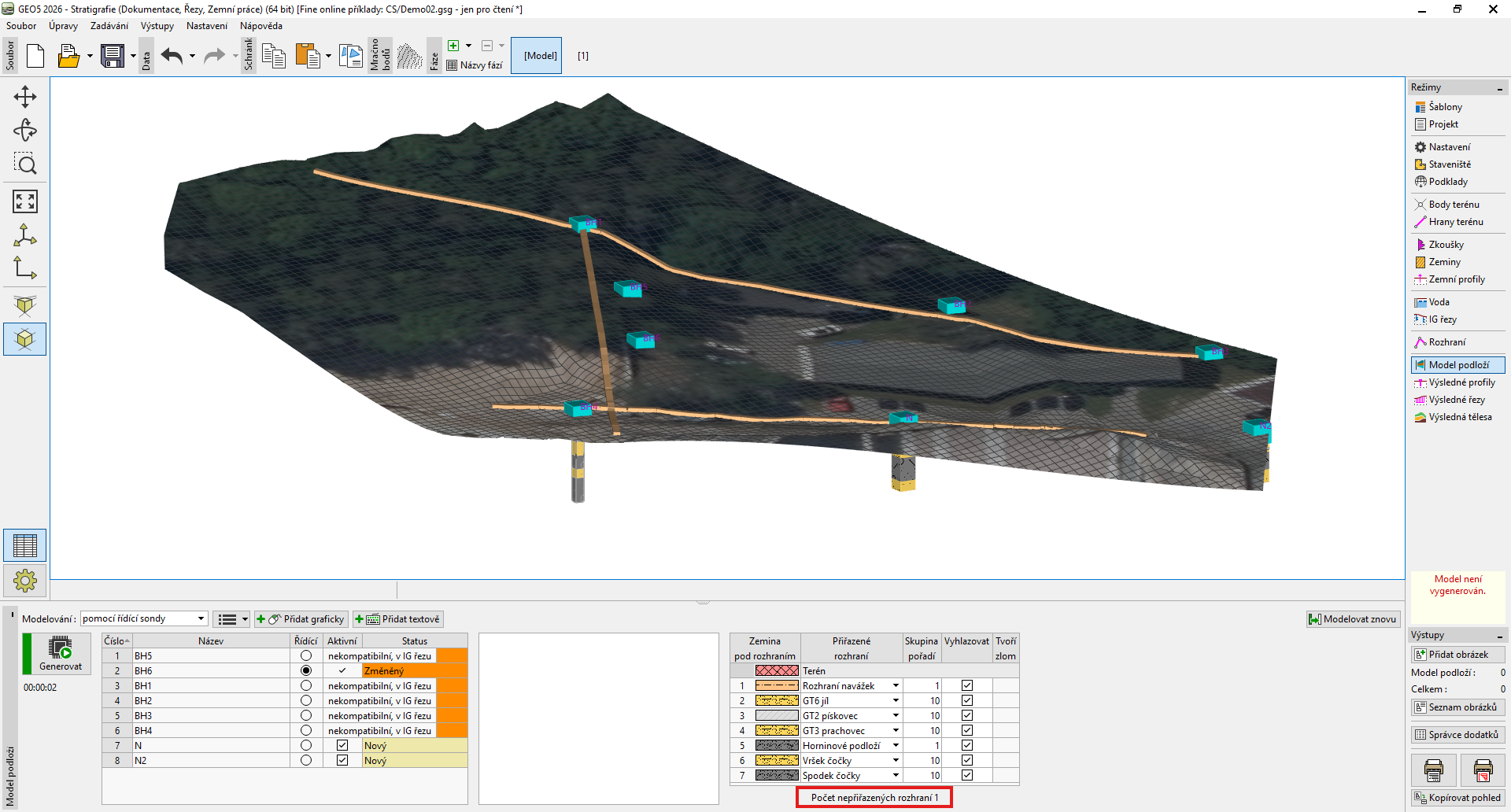Activate the zoom region magnifier tool
Viewport: 1511px width, 812px height.
tap(25, 164)
